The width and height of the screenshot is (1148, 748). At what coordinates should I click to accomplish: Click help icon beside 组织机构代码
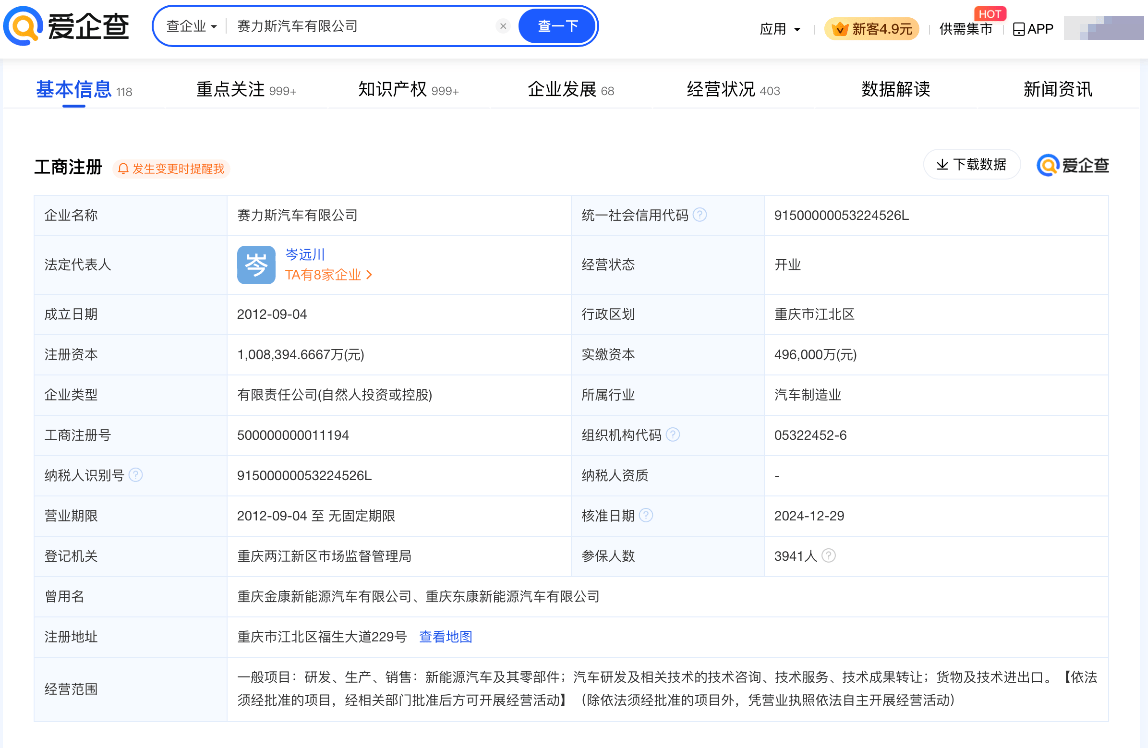point(673,435)
